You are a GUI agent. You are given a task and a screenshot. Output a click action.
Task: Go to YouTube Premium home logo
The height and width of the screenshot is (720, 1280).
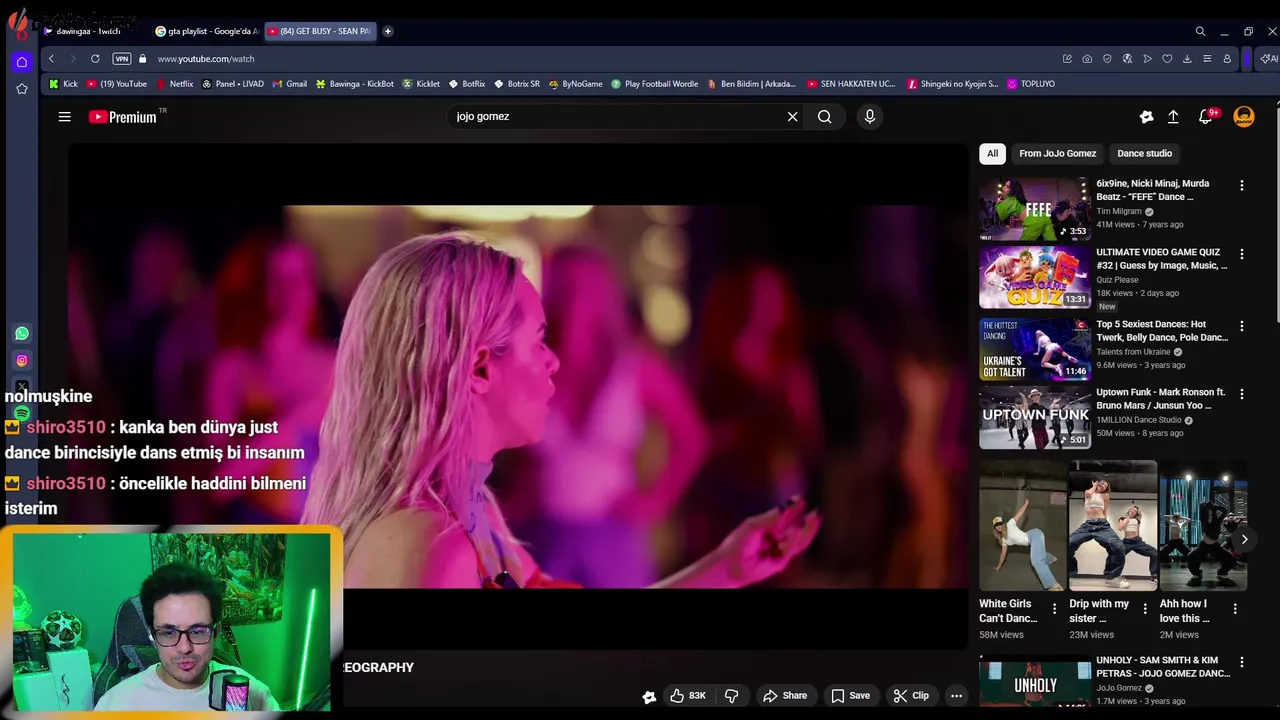point(122,117)
